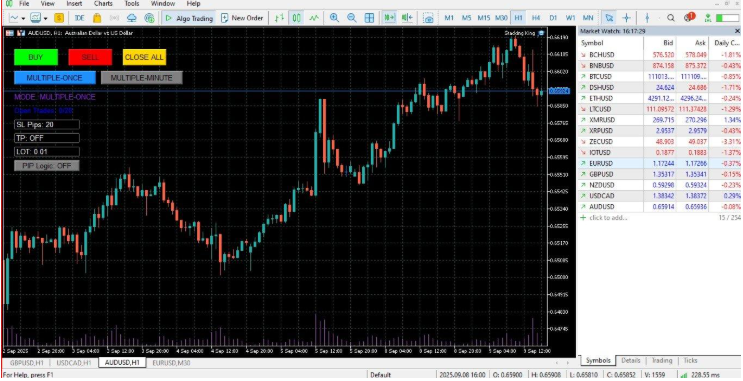Select the vertical line drawing tool
The width and height of the screenshot is (743, 381).
pos(647,18)
